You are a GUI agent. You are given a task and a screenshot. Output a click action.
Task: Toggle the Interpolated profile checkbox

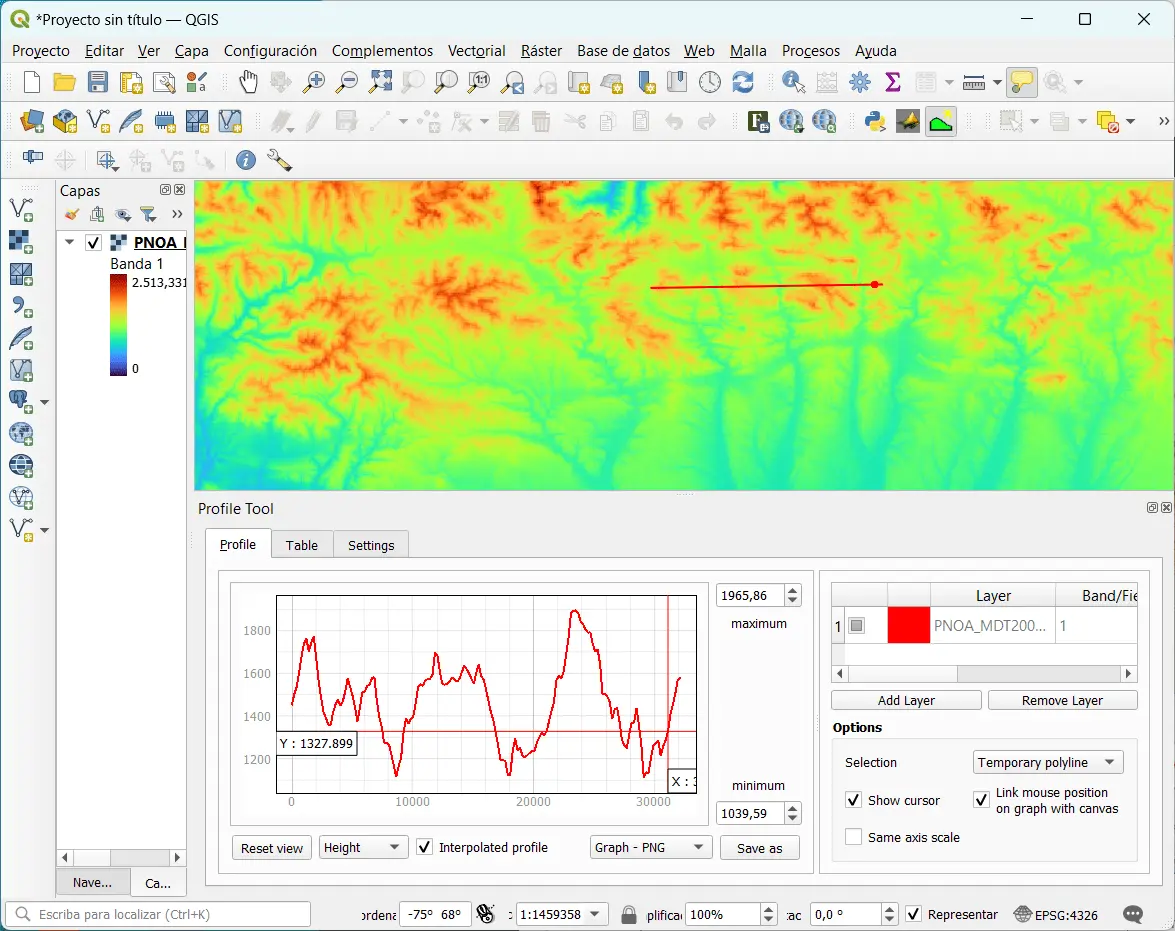pos(424,847)
